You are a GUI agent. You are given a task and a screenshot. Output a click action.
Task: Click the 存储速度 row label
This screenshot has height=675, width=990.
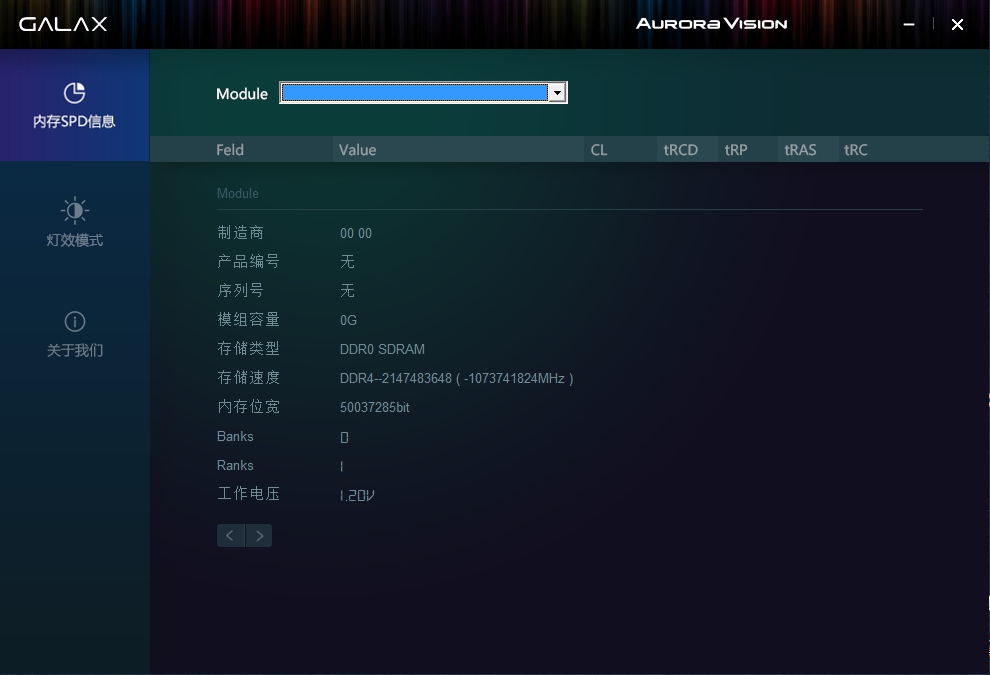(248, 378)
